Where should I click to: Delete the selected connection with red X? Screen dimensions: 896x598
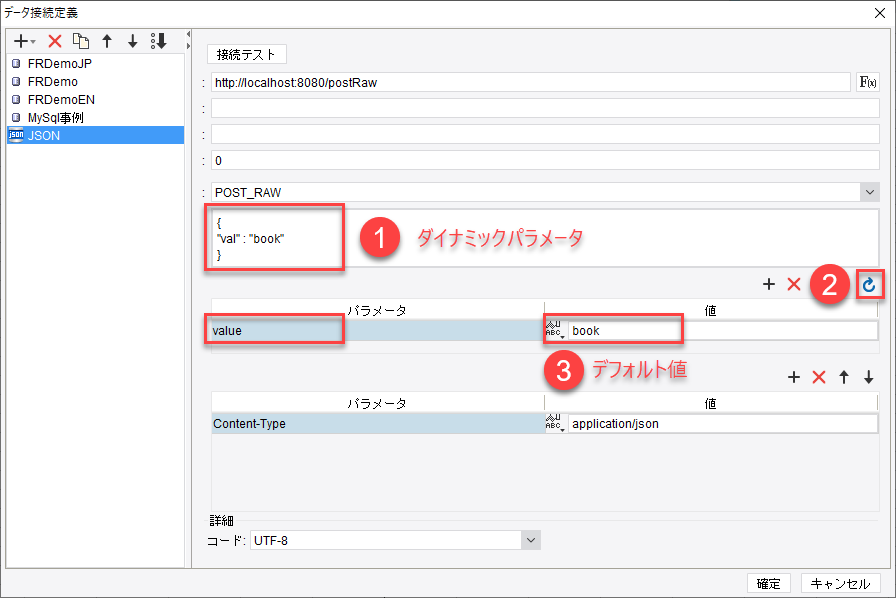(x=55, y=41)
